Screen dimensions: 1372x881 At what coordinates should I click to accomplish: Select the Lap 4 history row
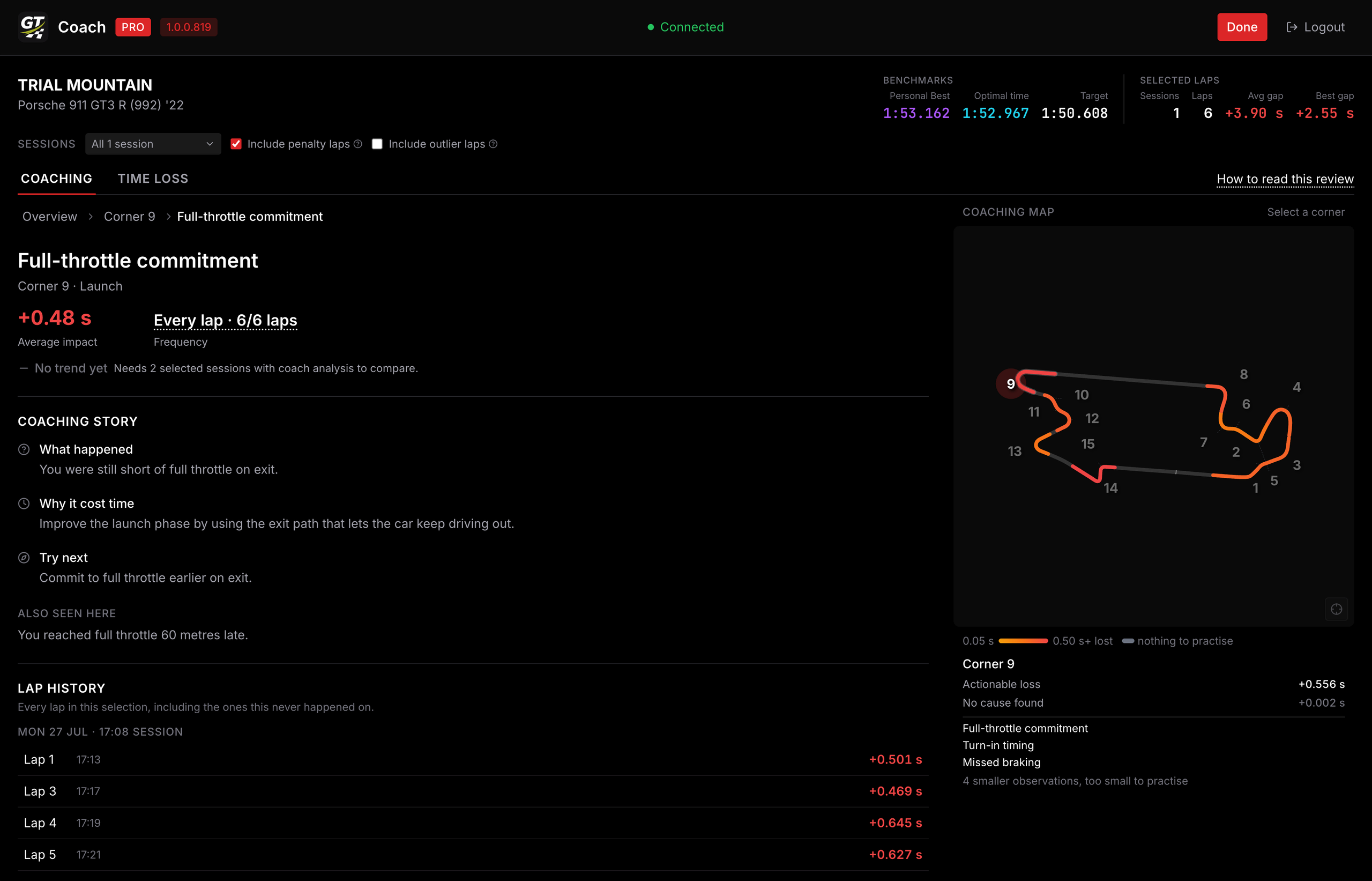coord(473,823)
